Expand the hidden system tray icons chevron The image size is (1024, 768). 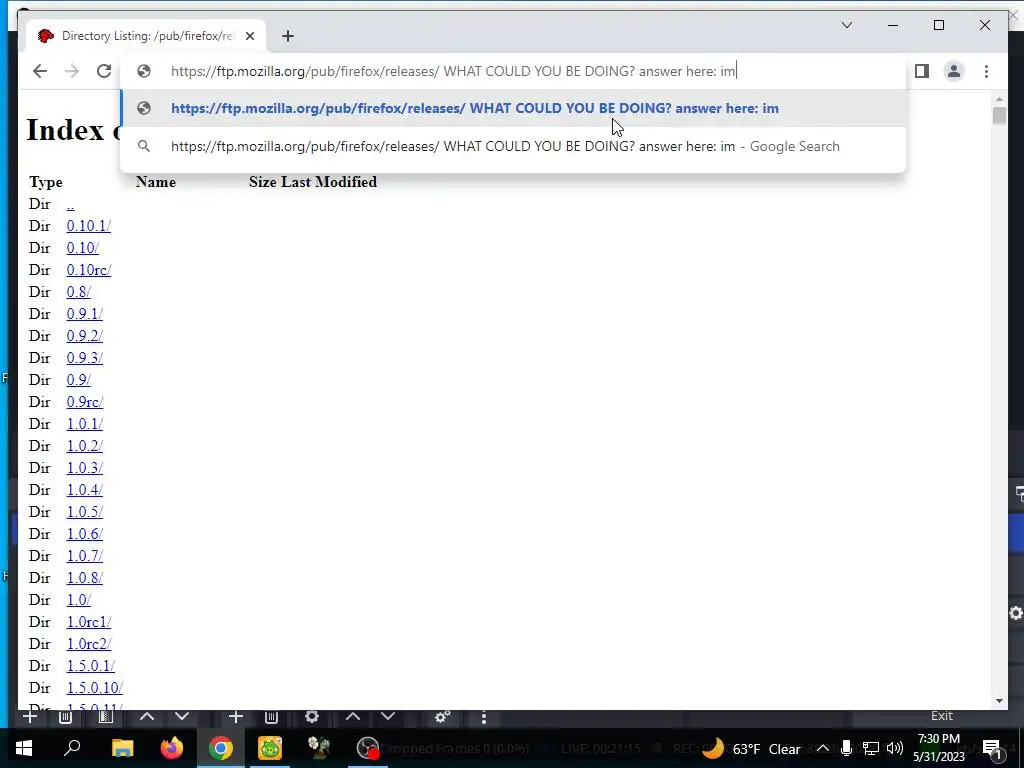coord(823,748)
